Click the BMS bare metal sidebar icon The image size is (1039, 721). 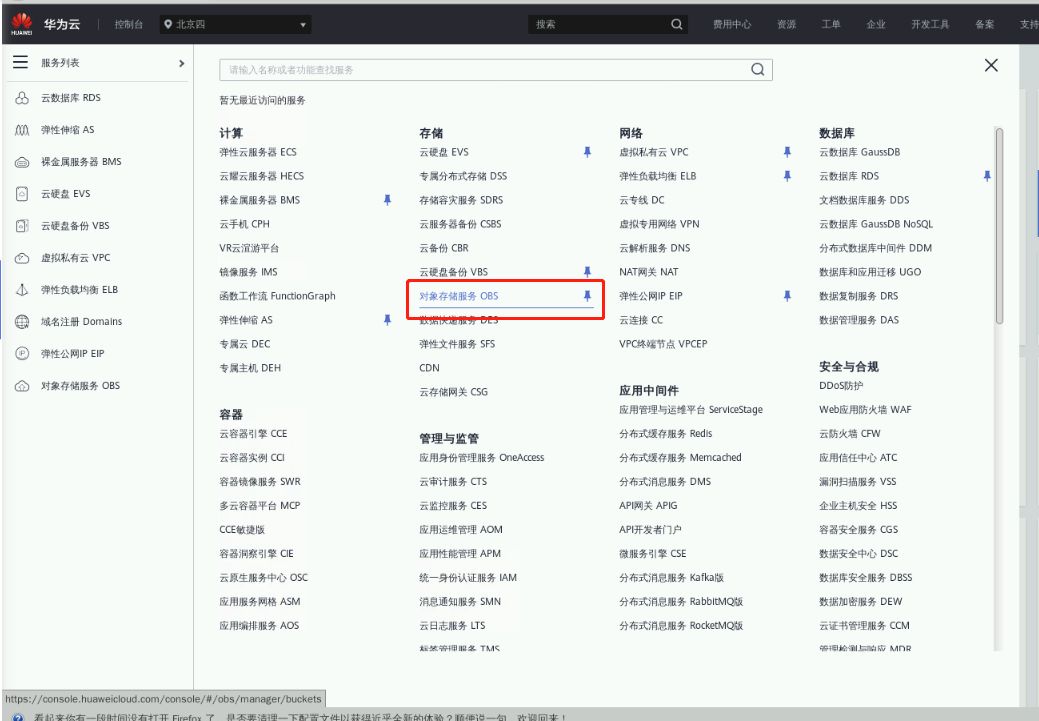point(22,162)
